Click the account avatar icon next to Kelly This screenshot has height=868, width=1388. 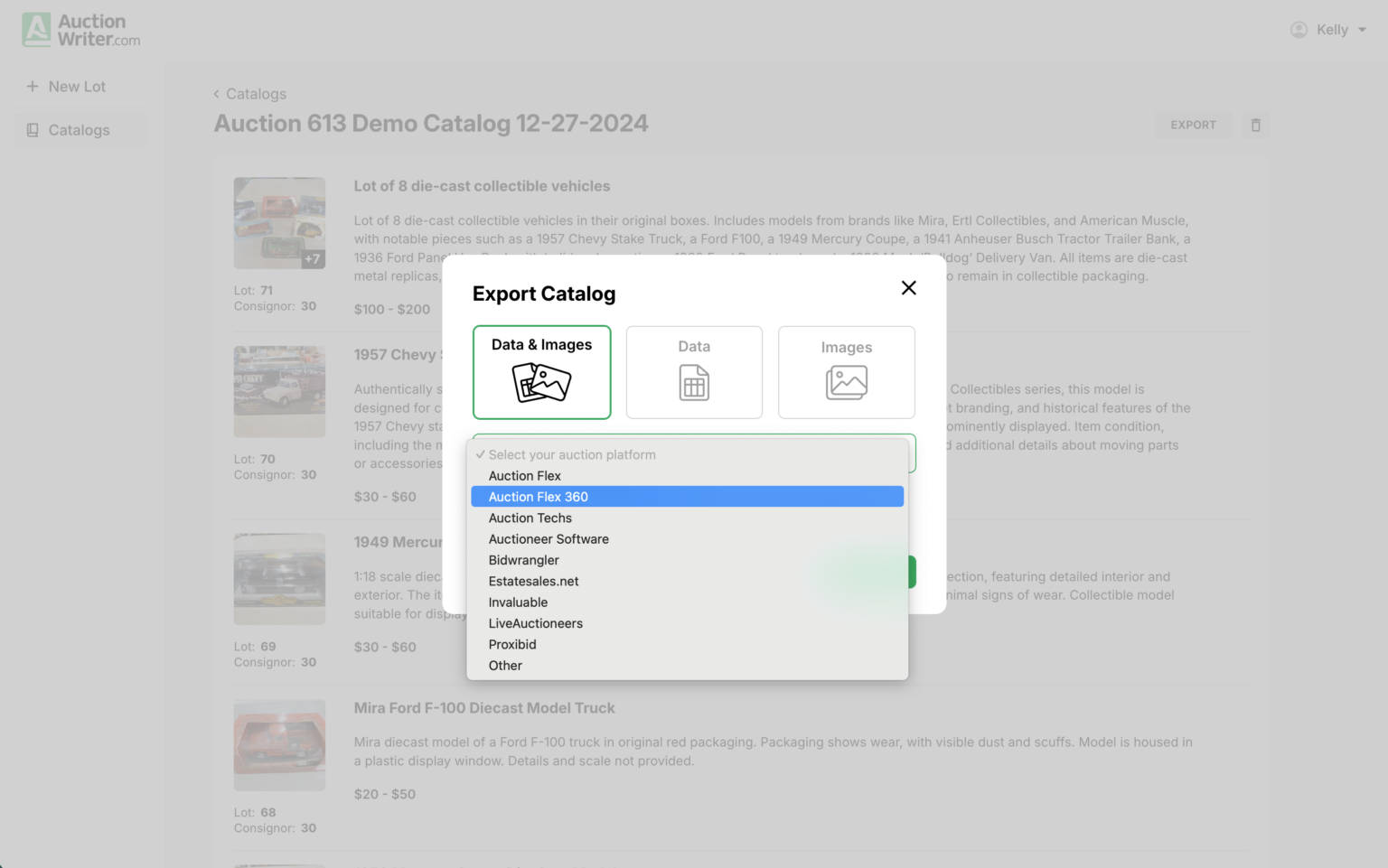(1299, 29)
